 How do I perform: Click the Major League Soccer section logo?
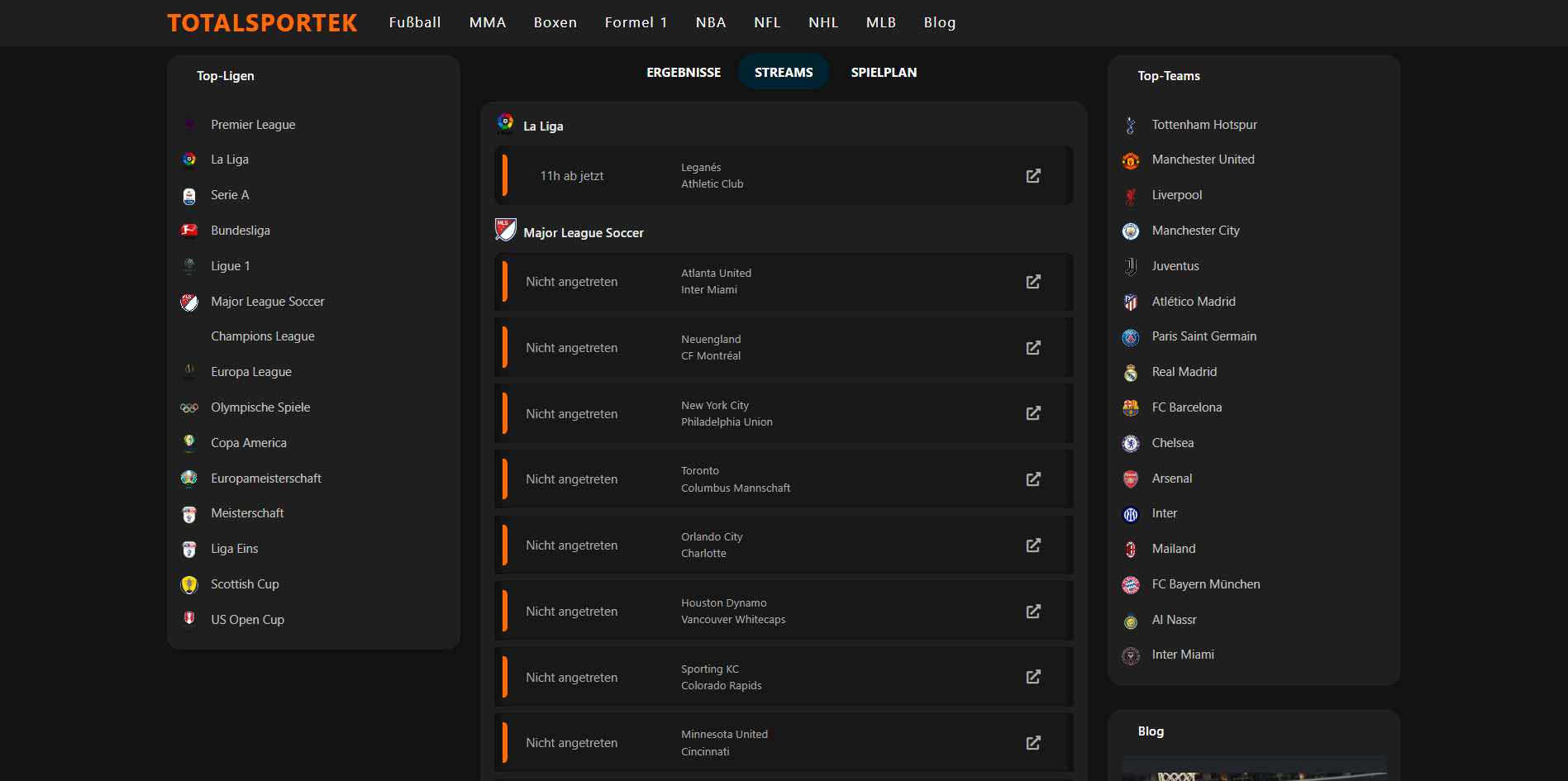pyautogui.click(x=505, y=231)
